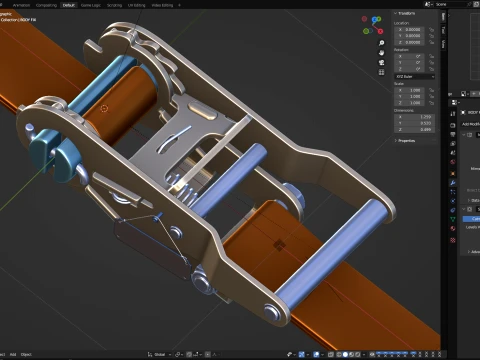Screen dimensions: 480x360
Task: Click the zoom view magnifier icon
Action: (x=381, y=43)
